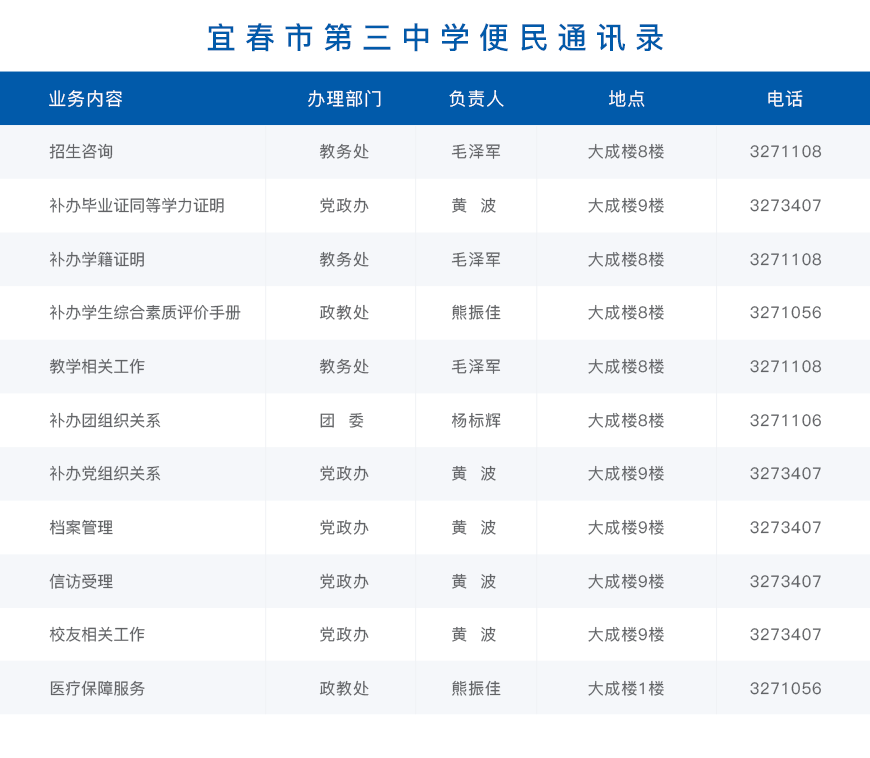Click 党政办 in the 补办毕业证同等学力证明 row

[344, 205]
